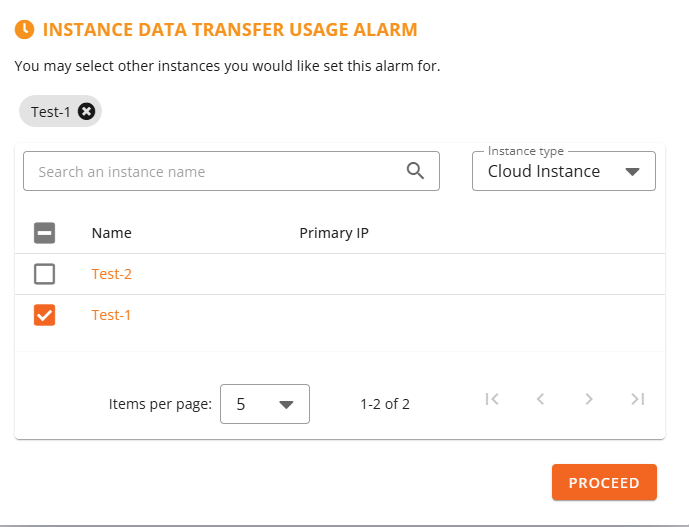The image size is (689, 527).
Task: Go to next page of results
Action: (x=589, y=399)
